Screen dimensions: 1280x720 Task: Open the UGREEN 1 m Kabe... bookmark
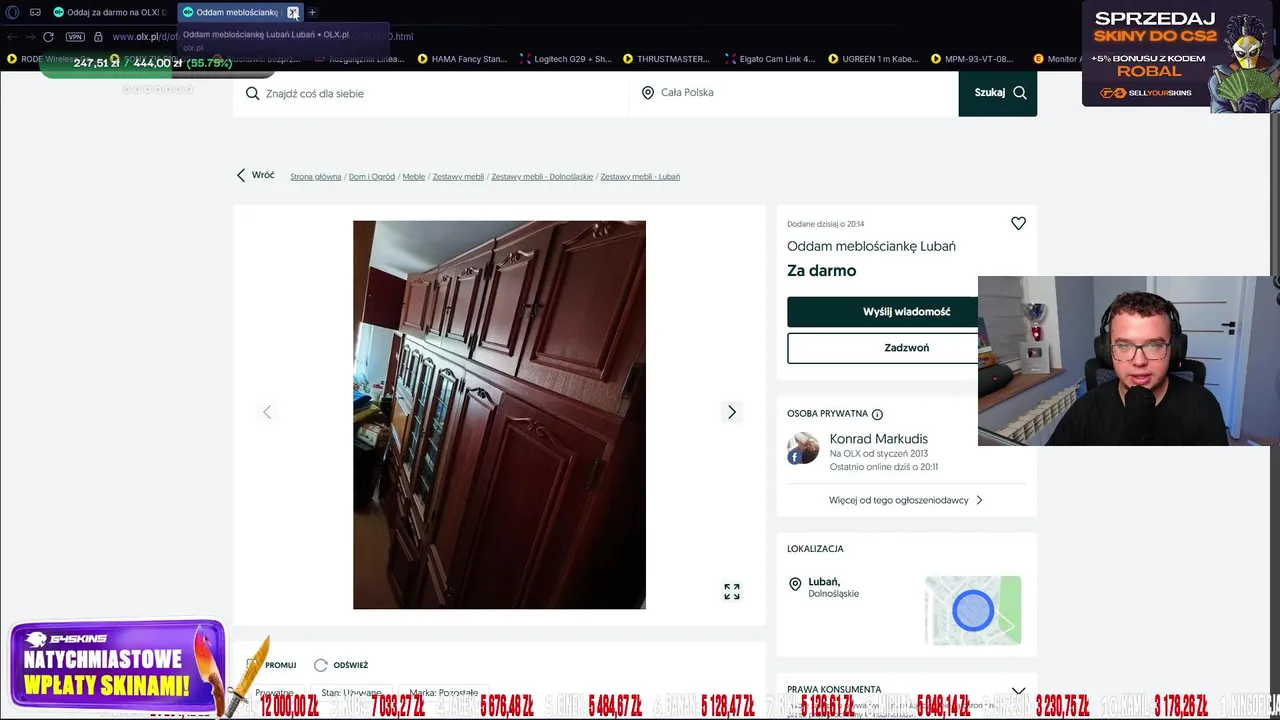pos(873,59)
